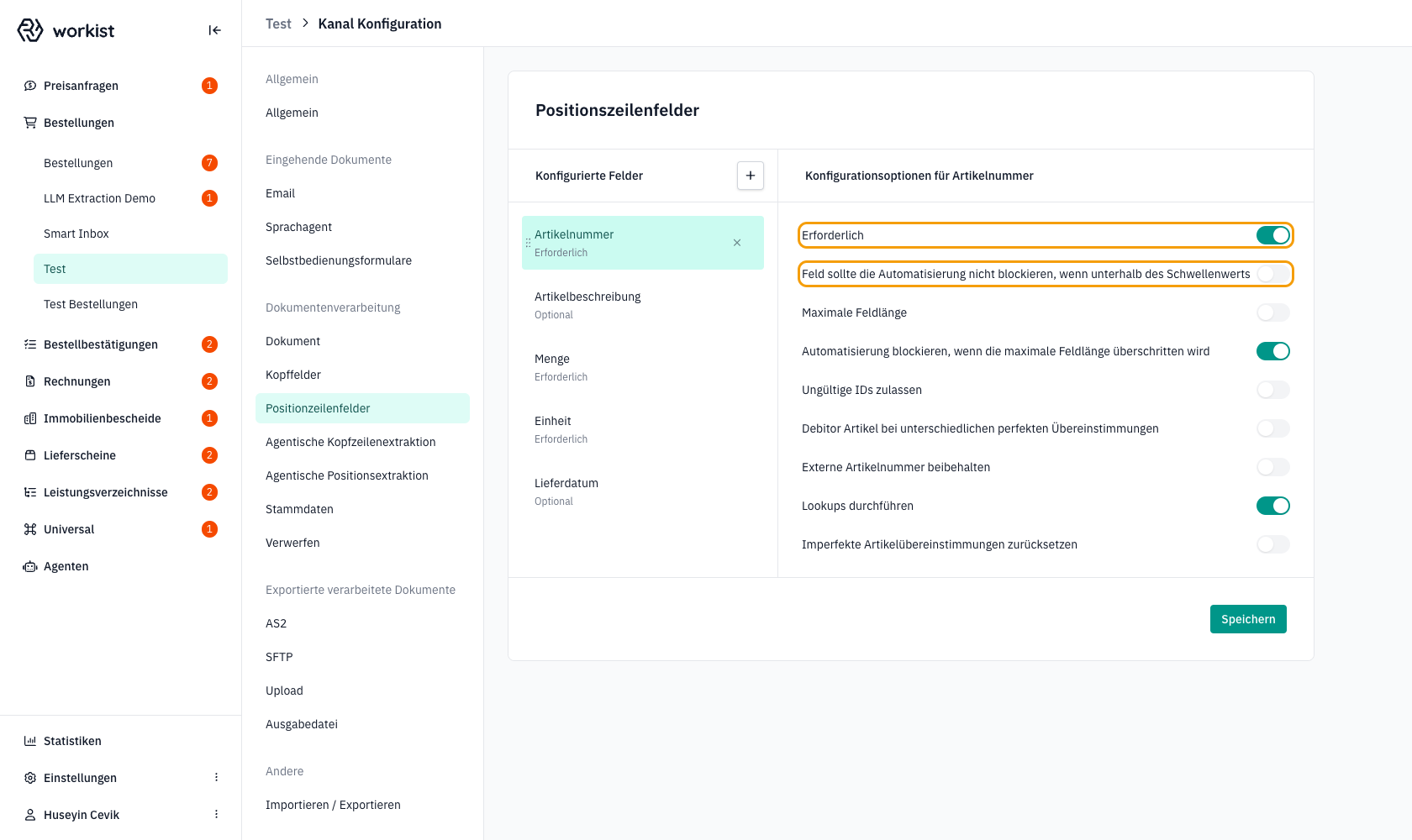
Task: Select the Test channel in sidebar
Action: [130, 269]
